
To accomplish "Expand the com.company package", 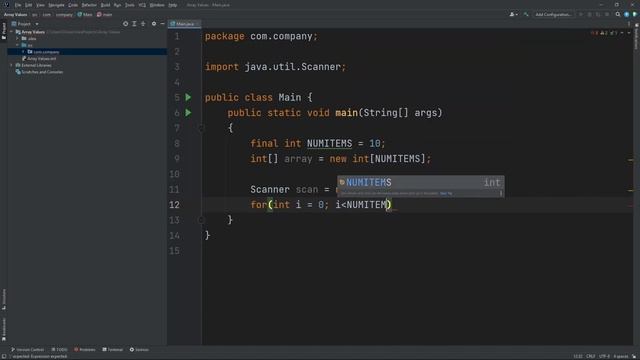I will point(23,52).
